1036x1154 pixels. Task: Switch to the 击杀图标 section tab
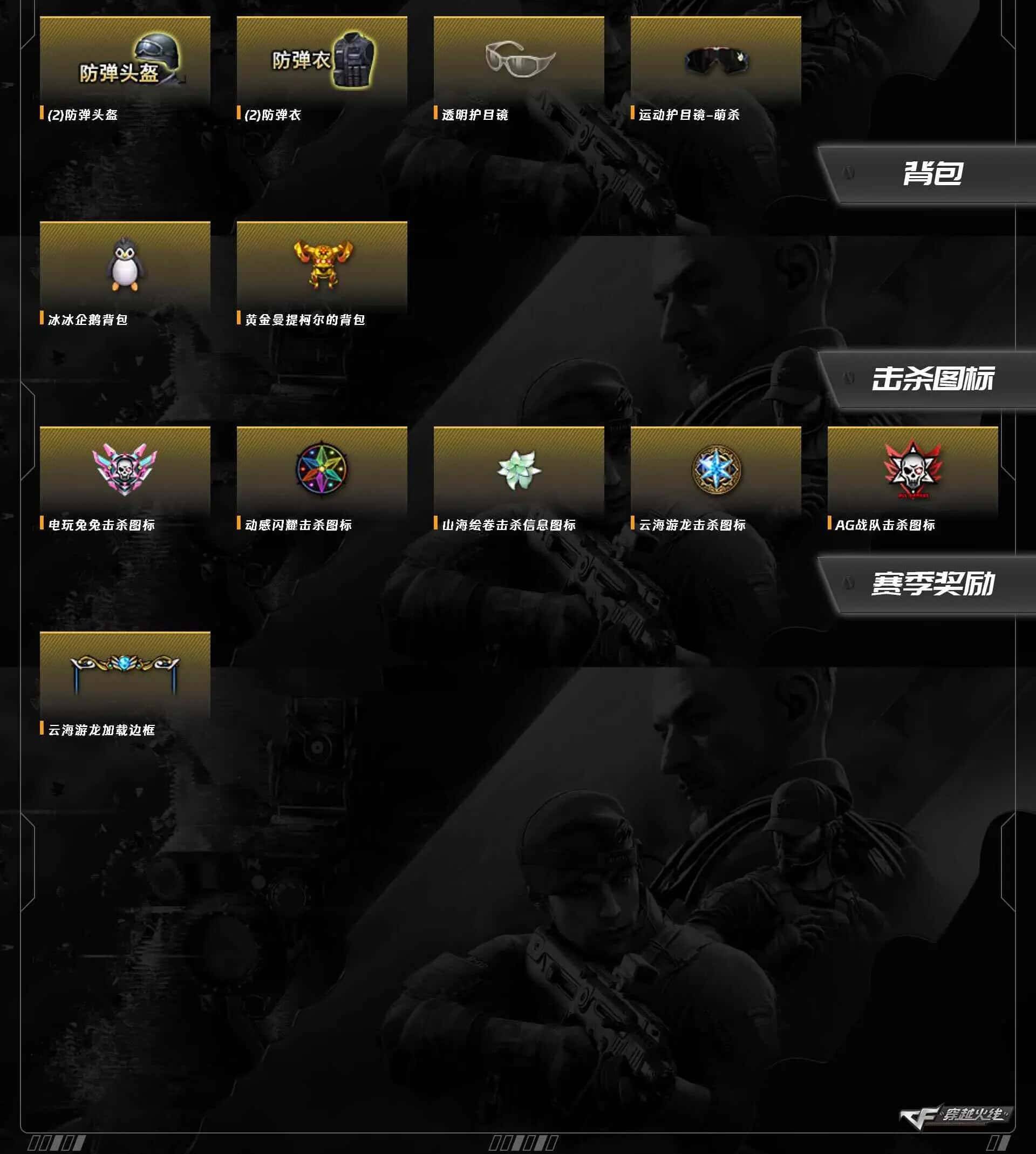click(x=926, y=378)
